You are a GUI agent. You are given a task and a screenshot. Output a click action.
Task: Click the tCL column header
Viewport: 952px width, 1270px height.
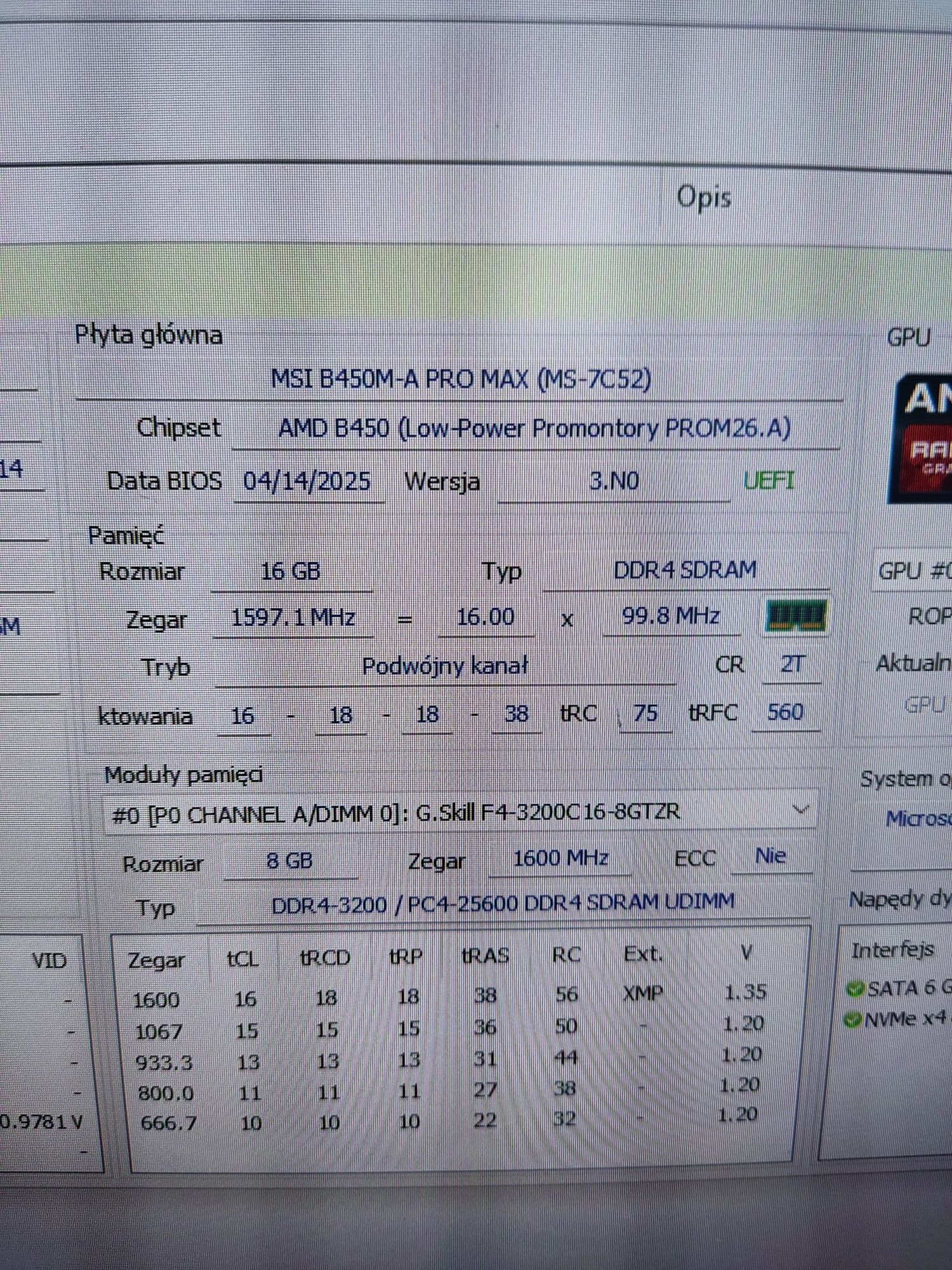point(242,959)
